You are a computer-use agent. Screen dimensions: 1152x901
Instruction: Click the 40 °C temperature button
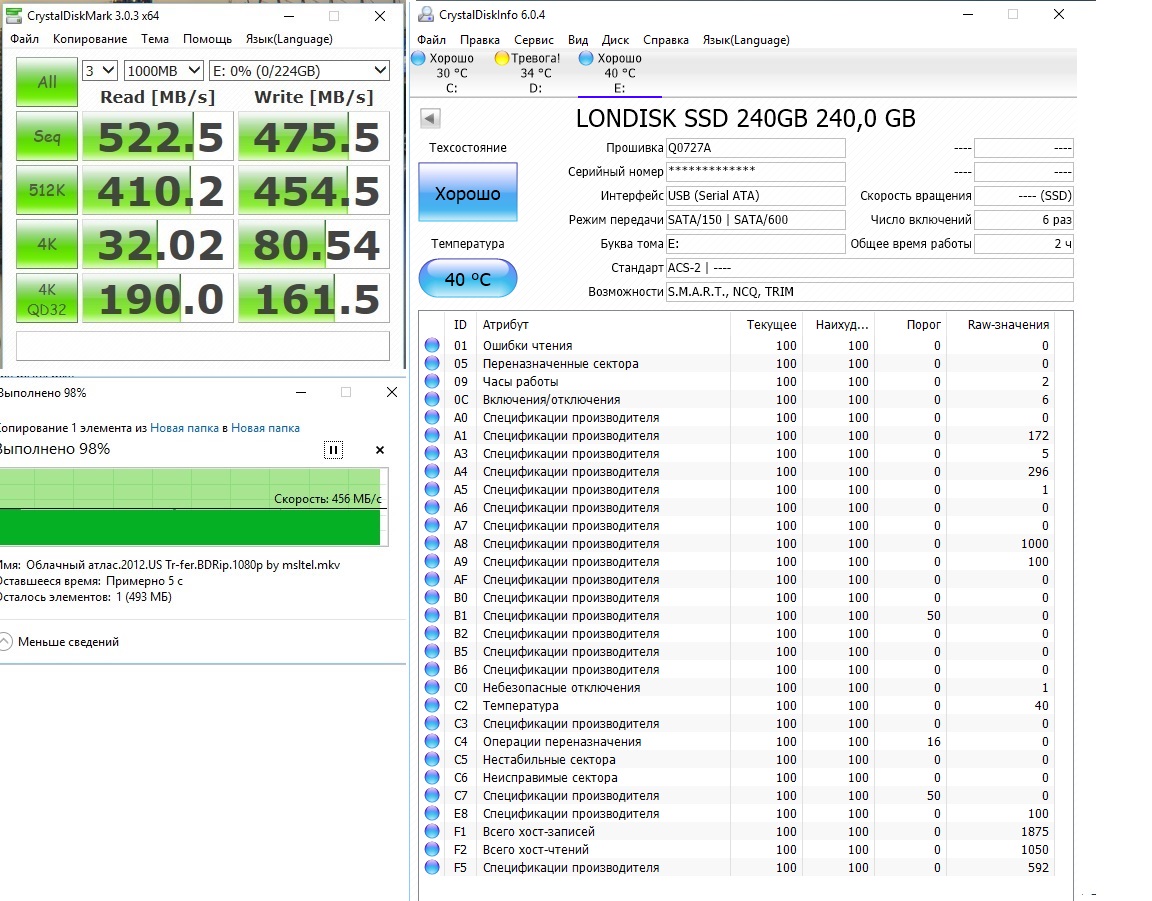pyautogui.click(x=468, y=279)
